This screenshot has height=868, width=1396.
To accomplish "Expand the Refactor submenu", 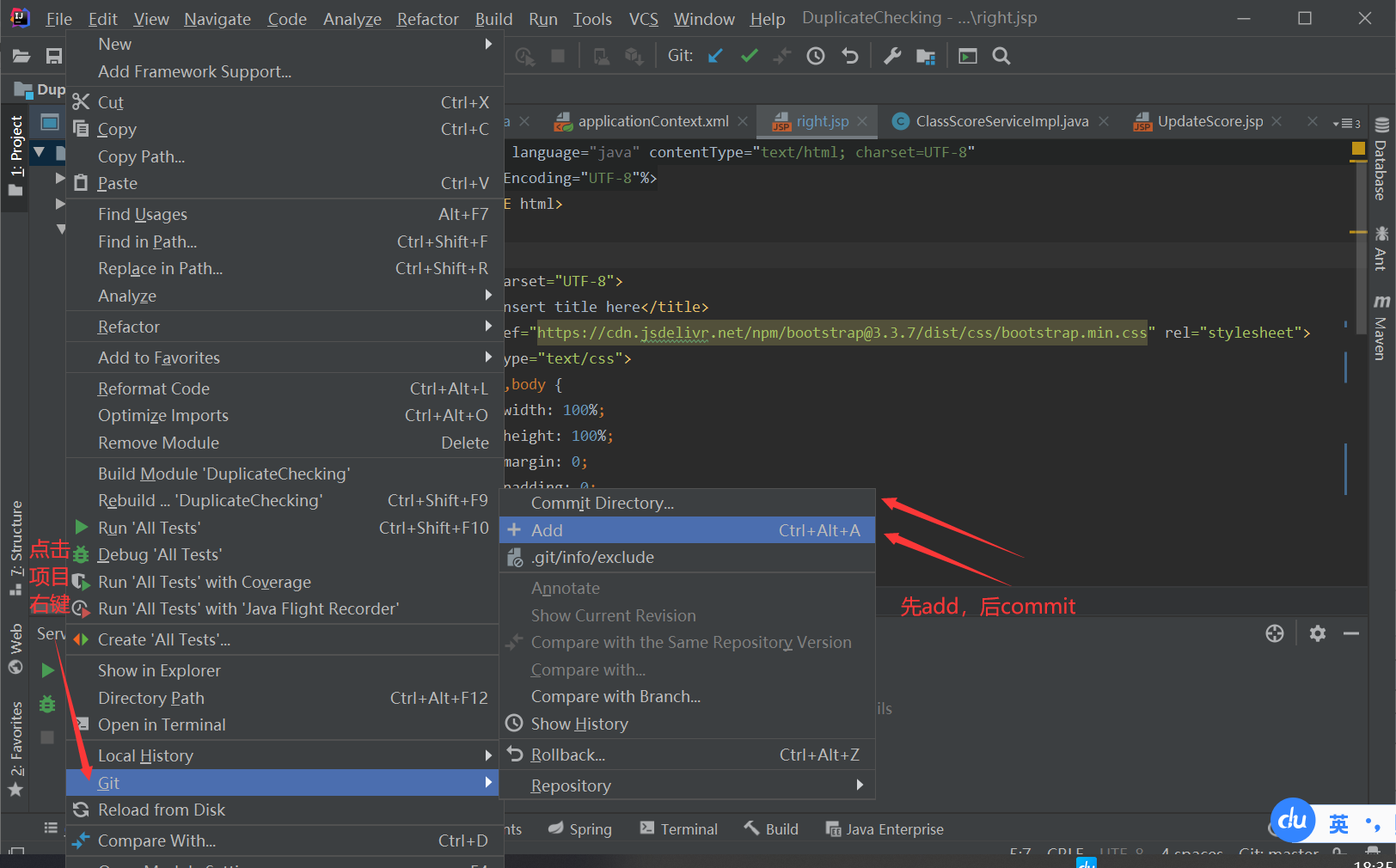I will [285, 327].
